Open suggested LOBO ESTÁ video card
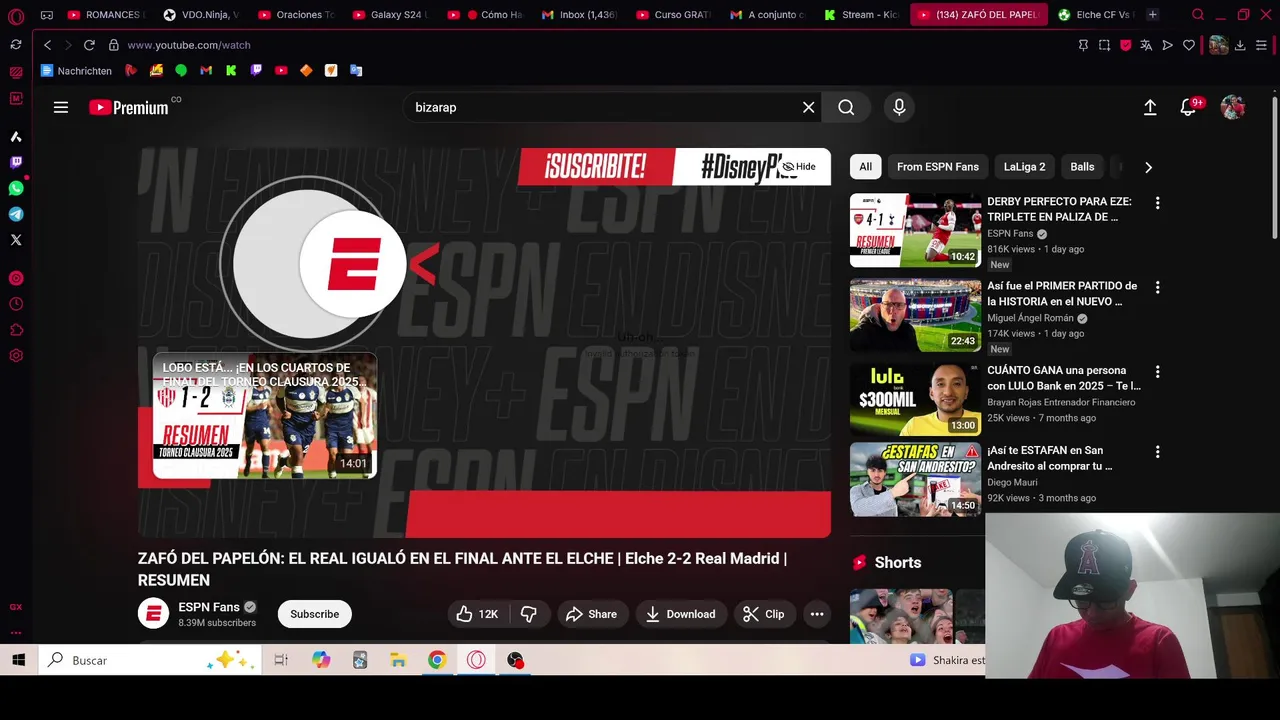 coord(265,416)
